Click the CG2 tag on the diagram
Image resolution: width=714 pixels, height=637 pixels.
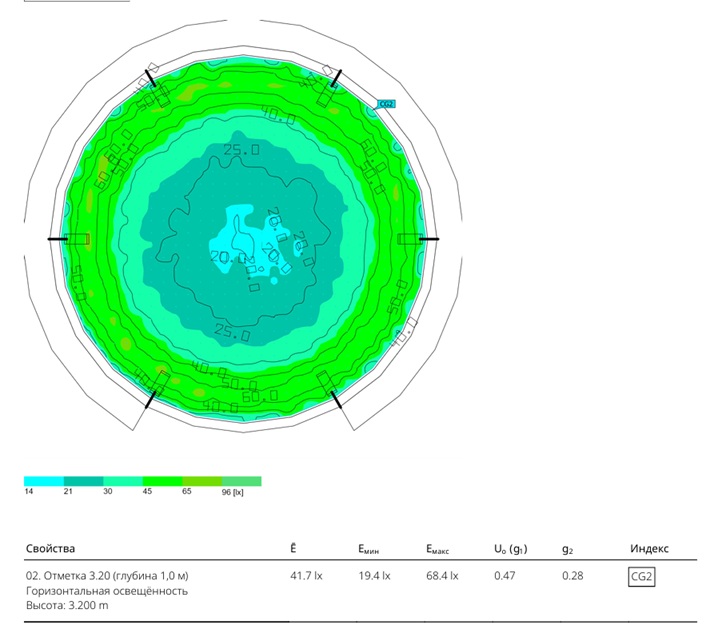click(x=386, y=104)
